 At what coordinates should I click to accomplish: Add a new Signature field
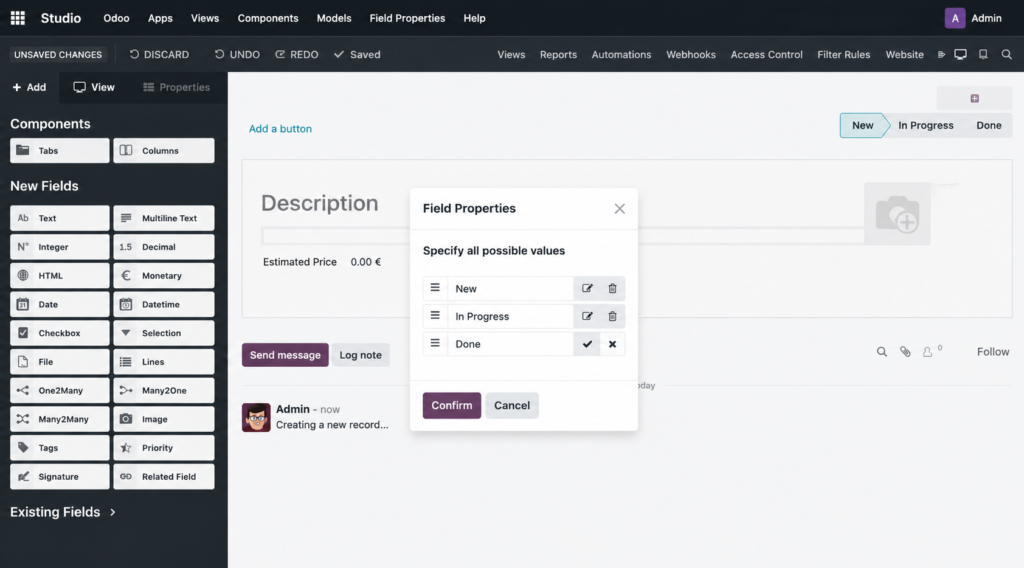(59, 477)
